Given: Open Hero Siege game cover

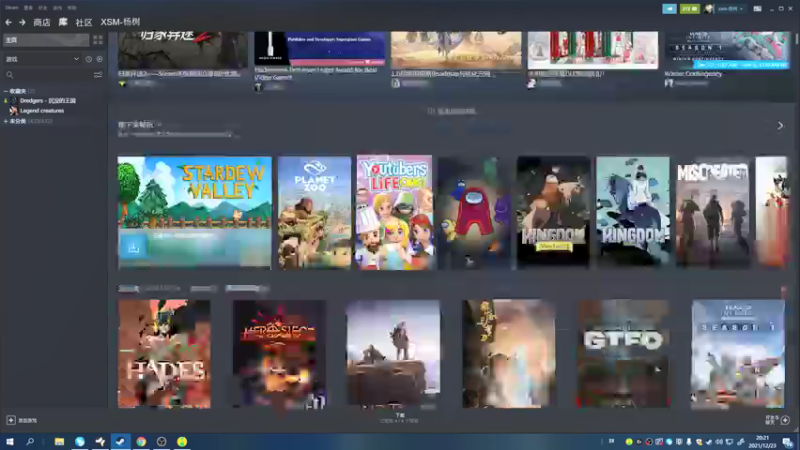Looking at the screenshot, I should [x=279, y=354].
